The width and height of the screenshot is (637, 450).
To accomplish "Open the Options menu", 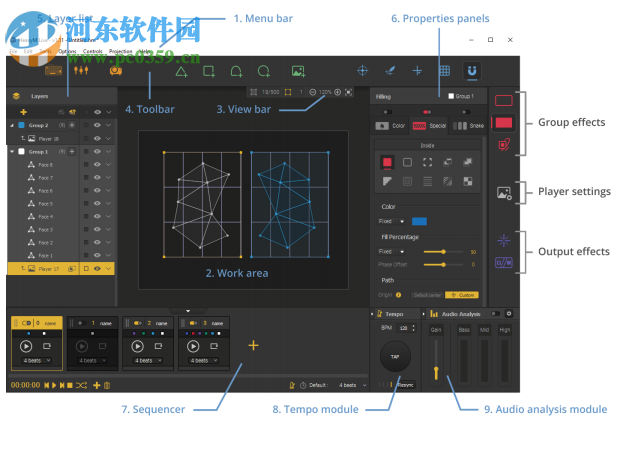I will pyautogui.click(x=67, y=51).
